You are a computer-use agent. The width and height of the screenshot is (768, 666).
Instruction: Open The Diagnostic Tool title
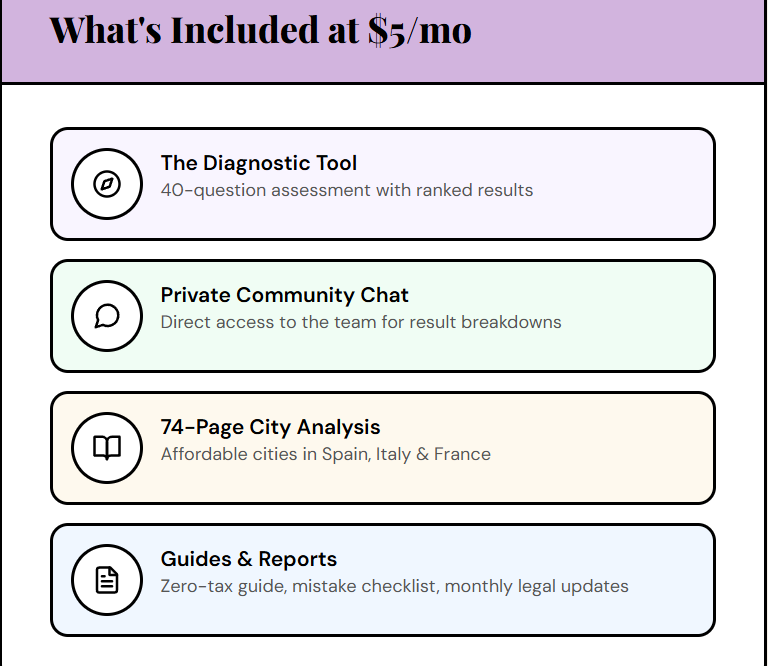pyautogui.click(x=258, y=163)
